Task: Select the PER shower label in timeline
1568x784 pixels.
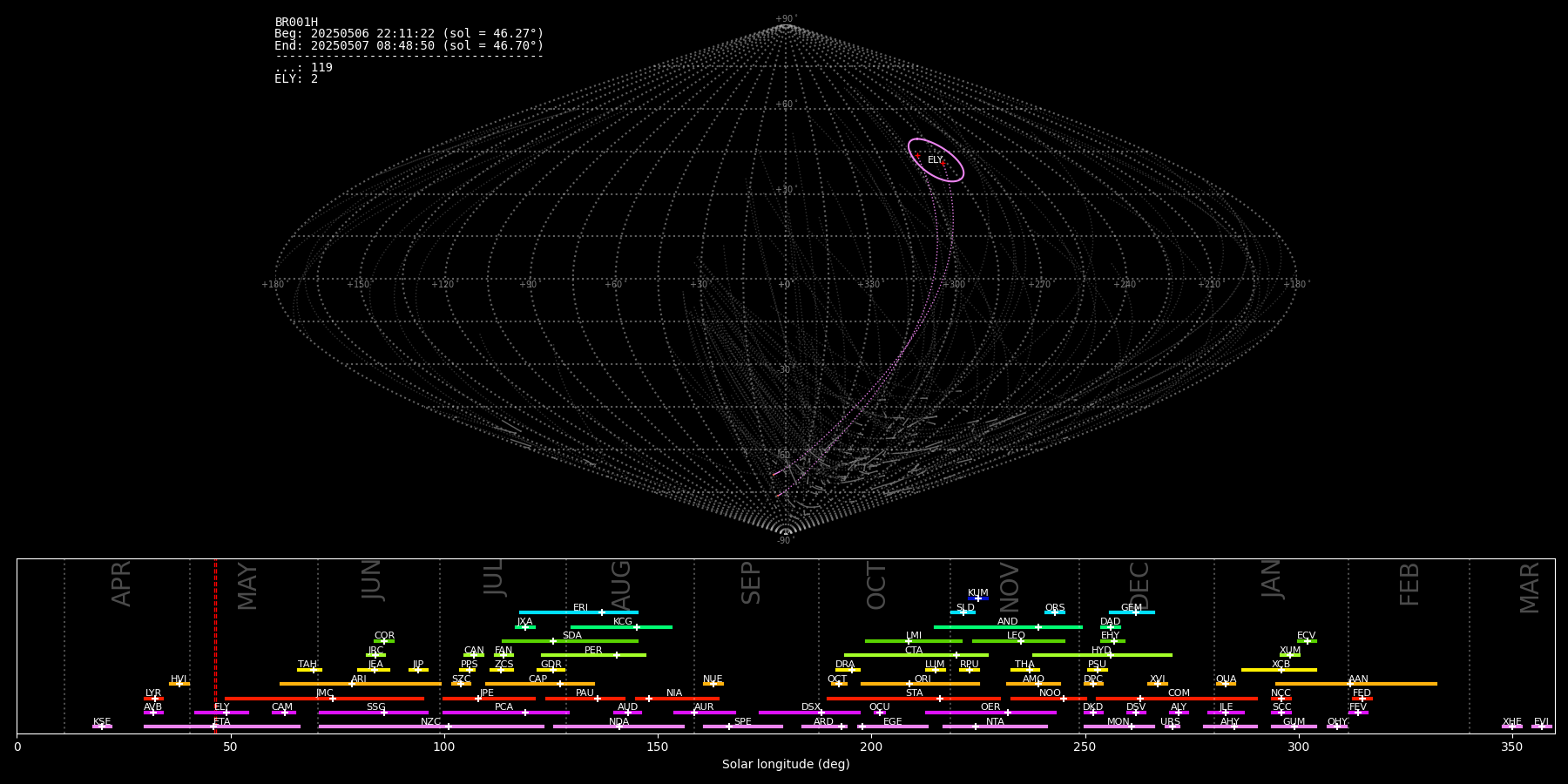Action: (x=593, y=650)
